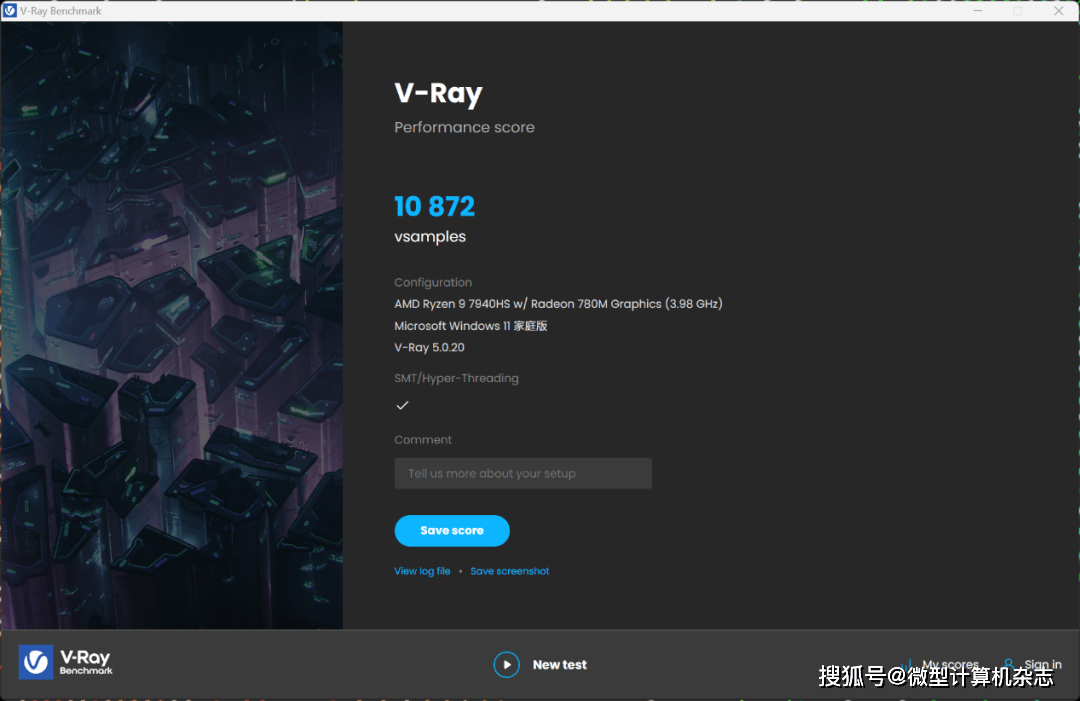Image resolution: width=1080 pixels, height=701 pixels.
Task: Focus the comment field about your setup
Action: (523, 473)
